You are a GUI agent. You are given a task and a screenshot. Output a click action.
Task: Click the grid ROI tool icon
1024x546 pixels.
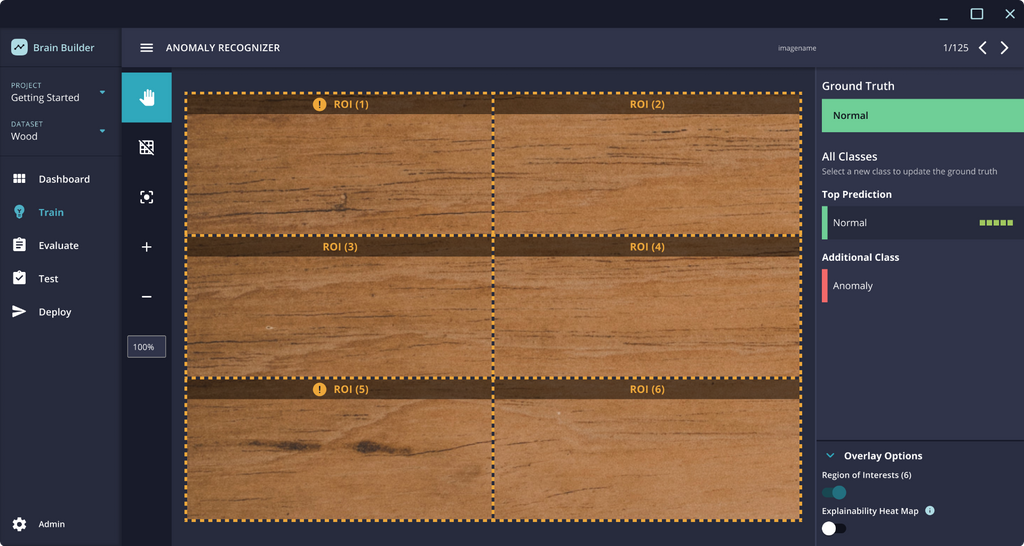147,147
